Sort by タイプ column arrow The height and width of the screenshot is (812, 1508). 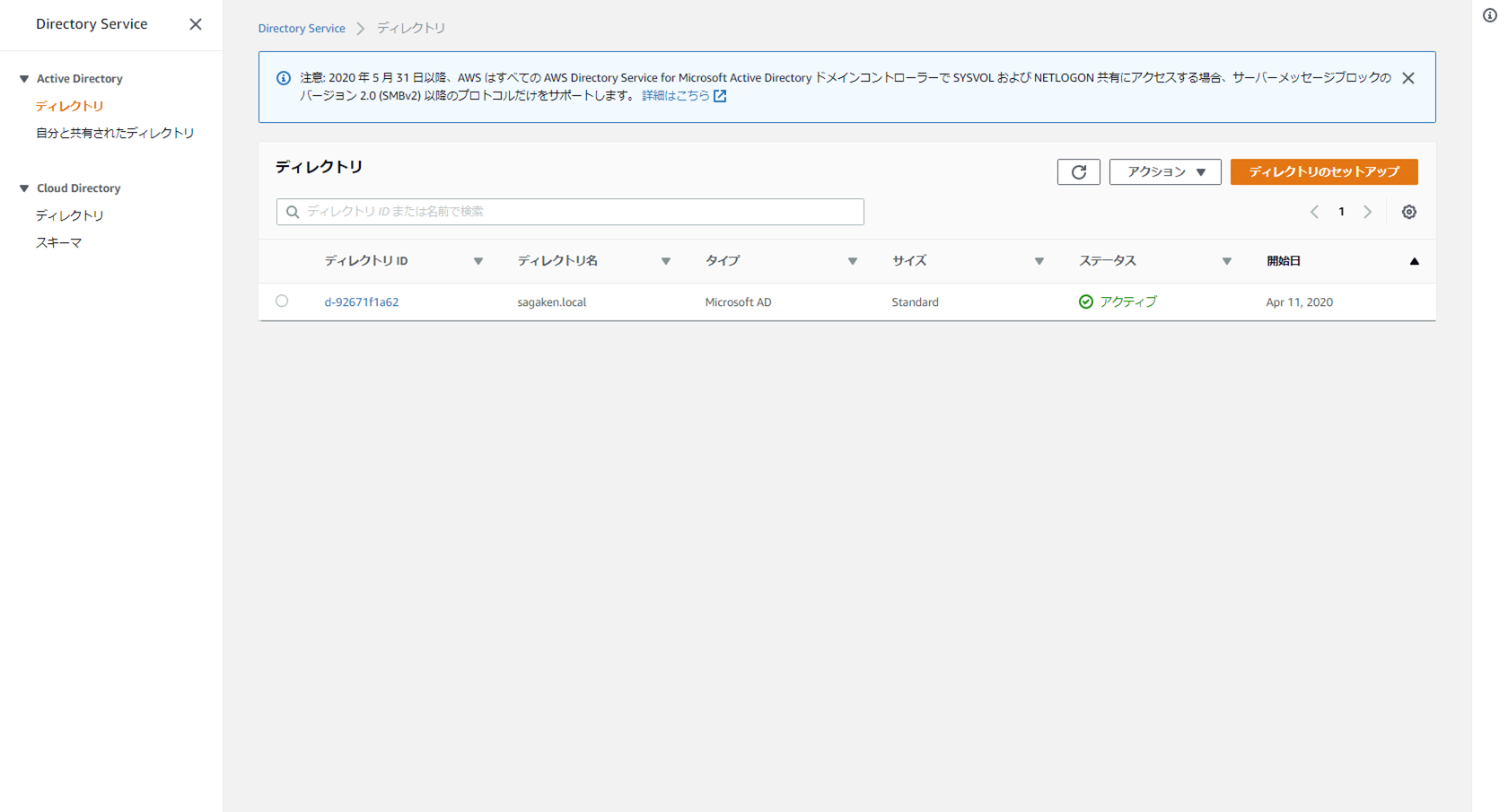click(853, 261)
